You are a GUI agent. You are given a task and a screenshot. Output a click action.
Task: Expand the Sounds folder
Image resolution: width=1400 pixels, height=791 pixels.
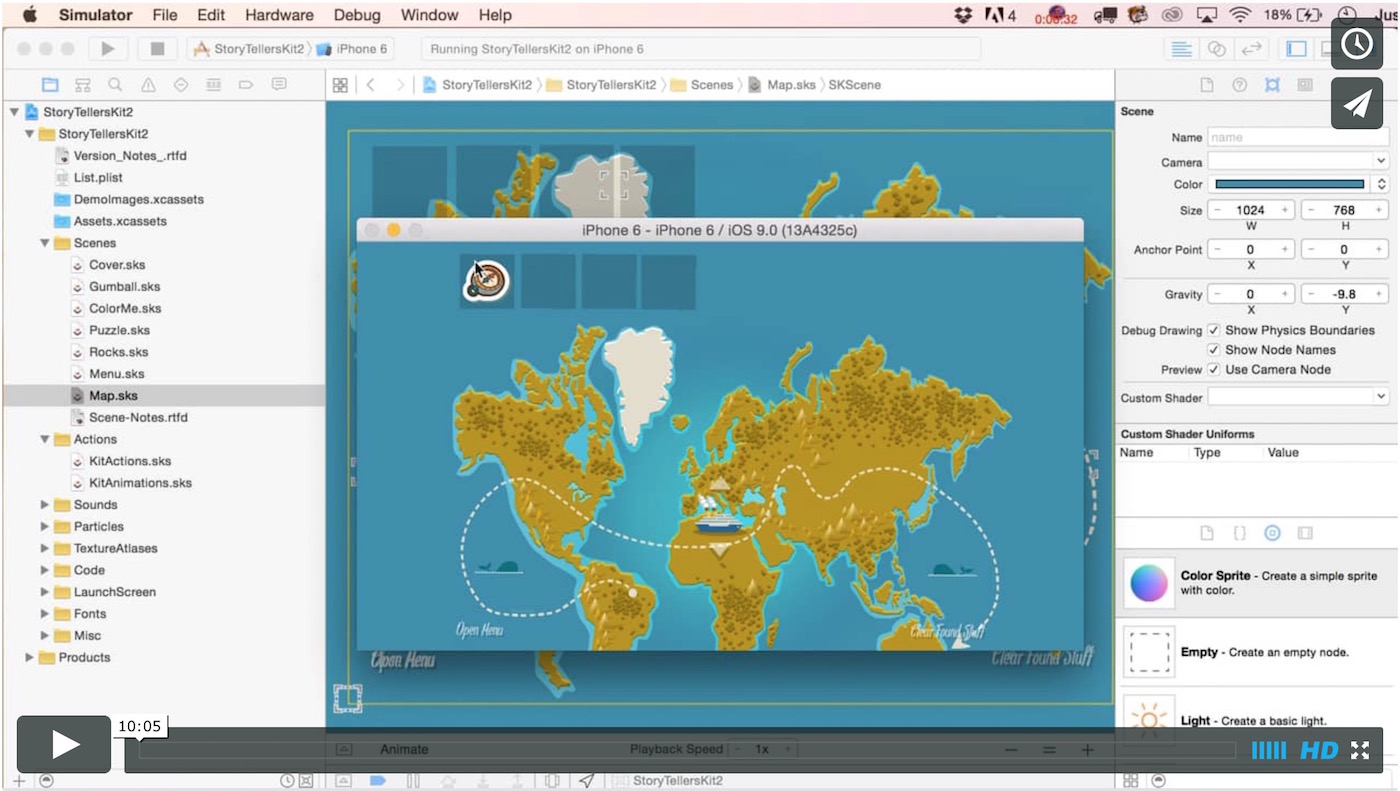[45, 505]
